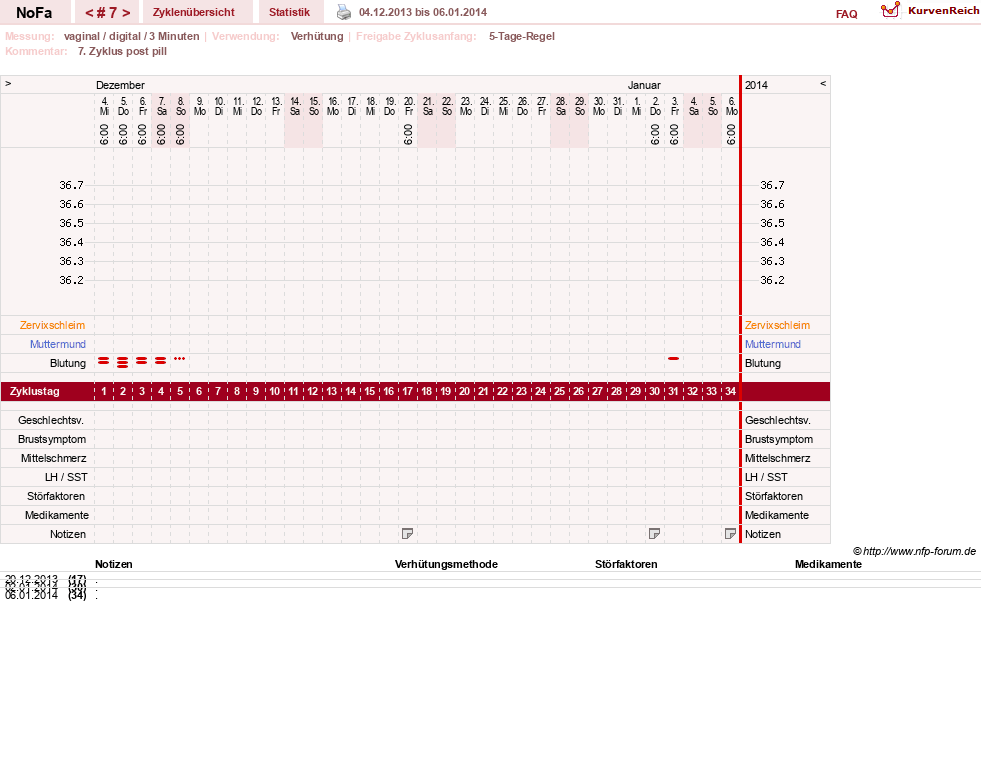Click the left Muttermund label
Image resolution: width=981 pixels, height=763 pixels.
coord(58,344)
